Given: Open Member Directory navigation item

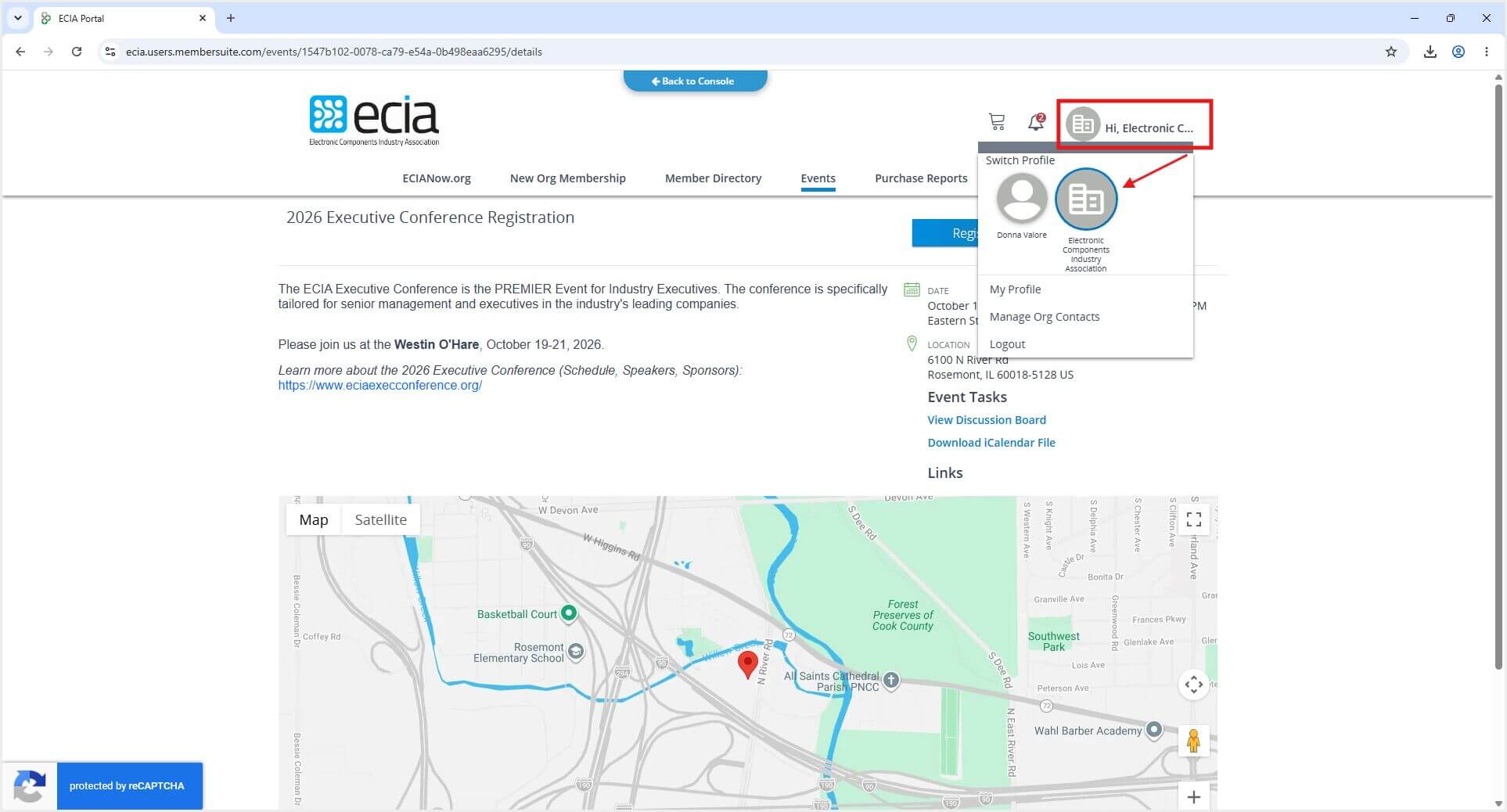Looking at the screenshot, I should point(713,178).
